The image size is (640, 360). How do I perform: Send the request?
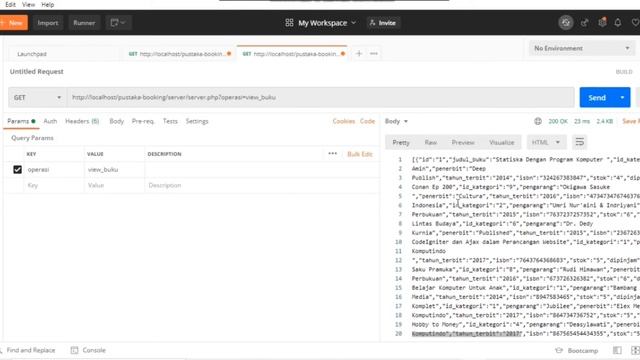click(x=597, y=98)
